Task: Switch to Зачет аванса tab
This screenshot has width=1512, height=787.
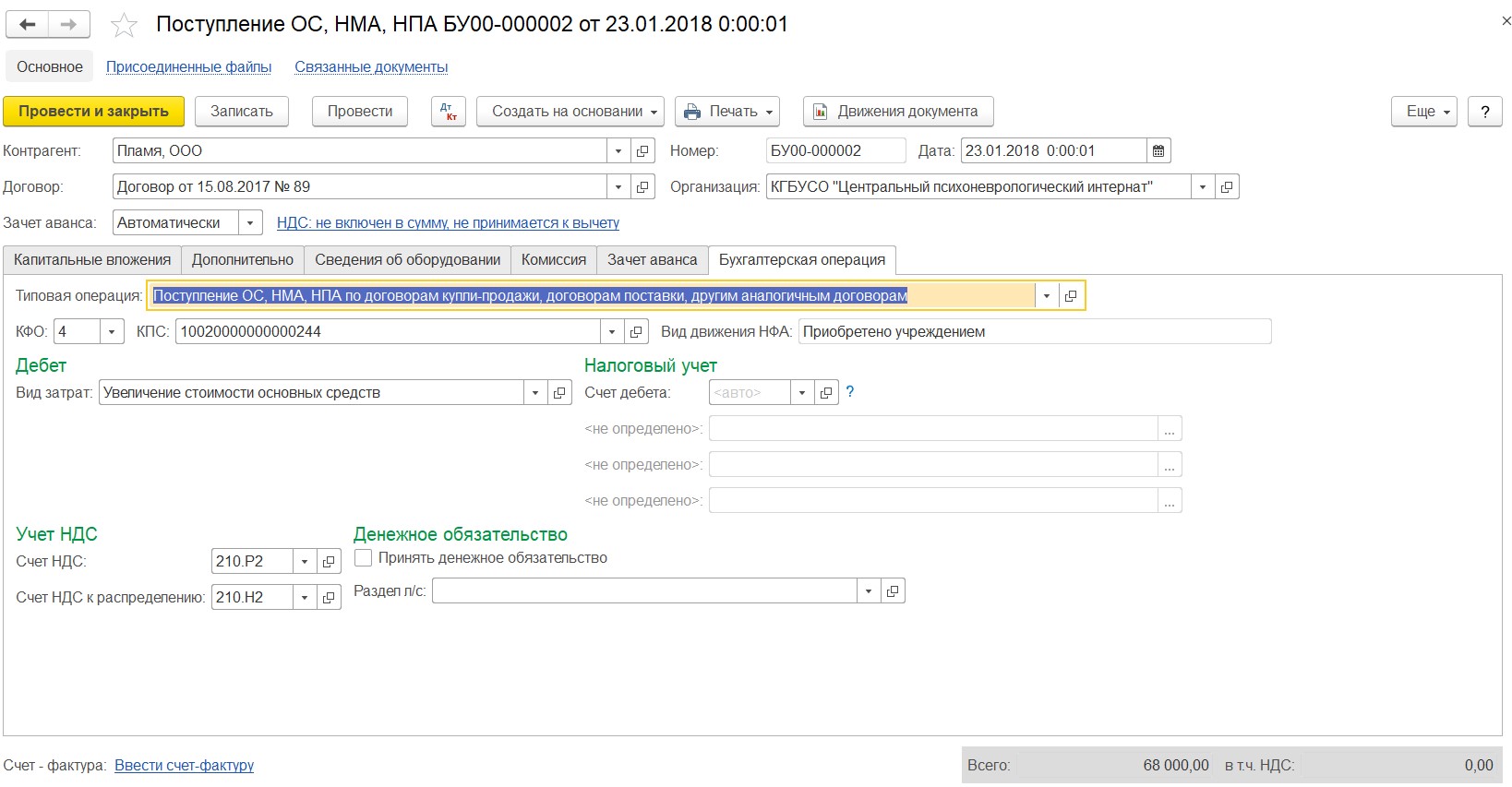Action: (653, 260)
